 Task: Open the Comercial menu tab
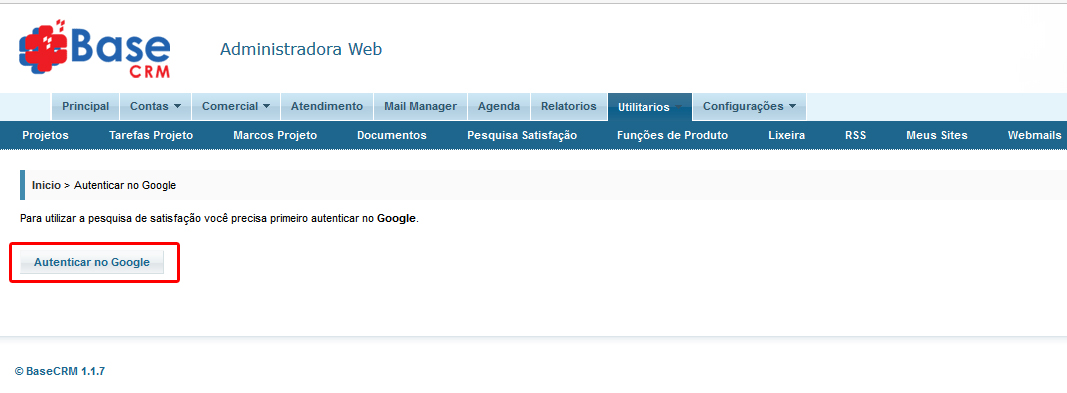coord(235,106)
